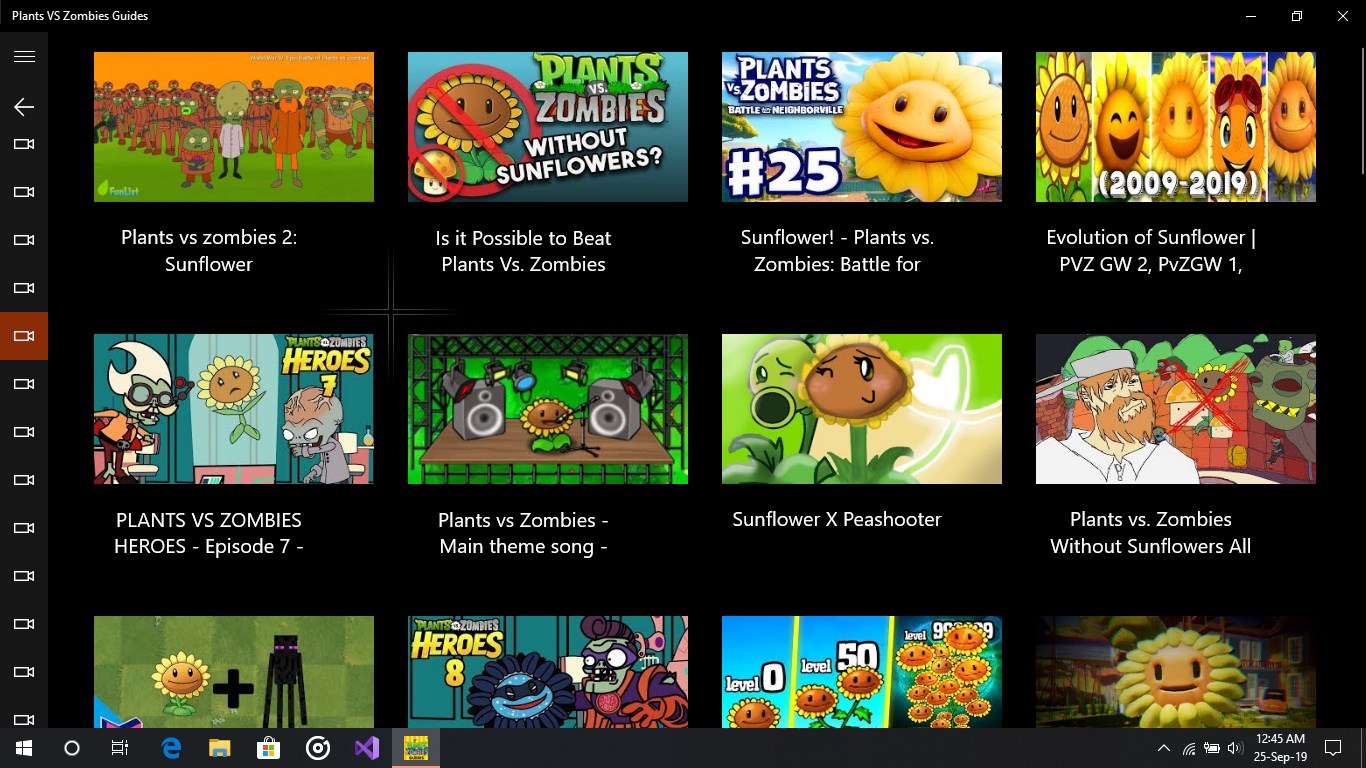Viewport: 1366px width, 768px height.
Task: Open Plants vs zombies 2: Sunflower thumbnail
Action: 234,127
